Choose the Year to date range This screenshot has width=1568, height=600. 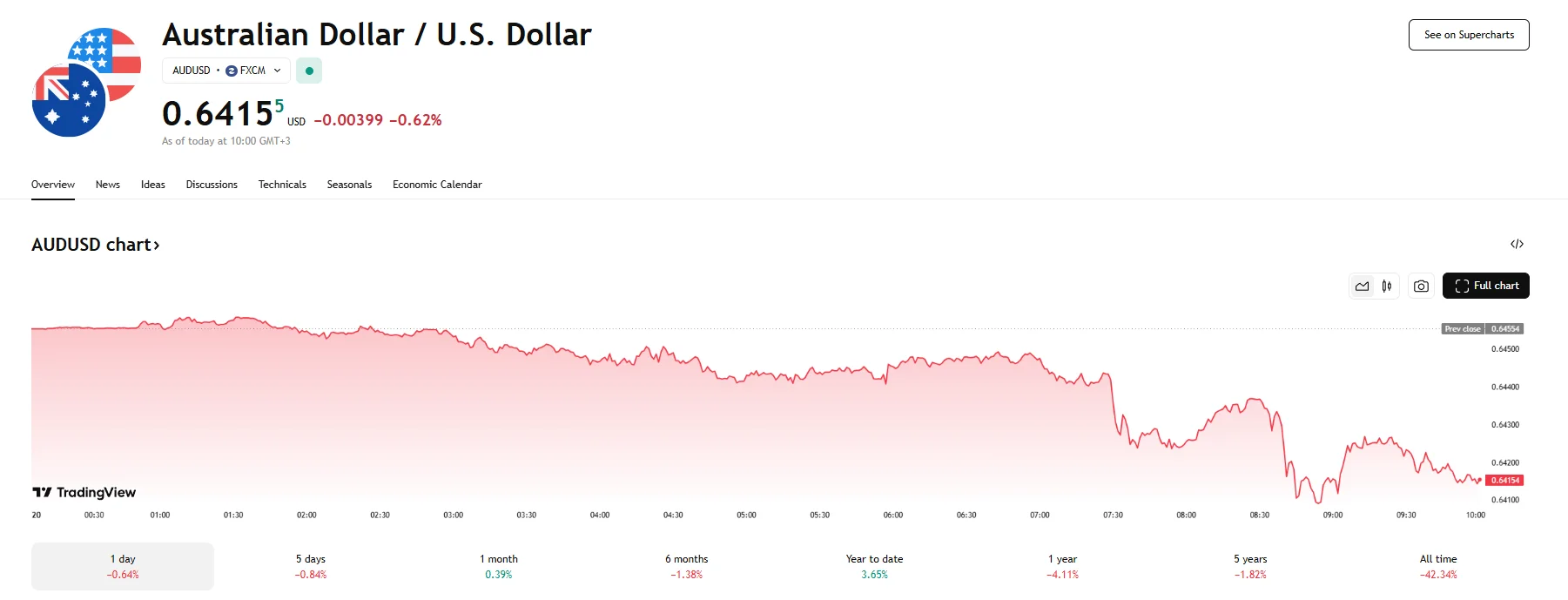(874, 566)
